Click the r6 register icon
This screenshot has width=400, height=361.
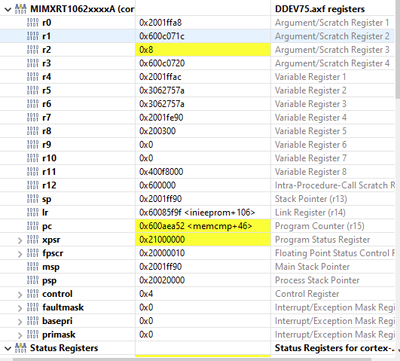tap(33, 104)
